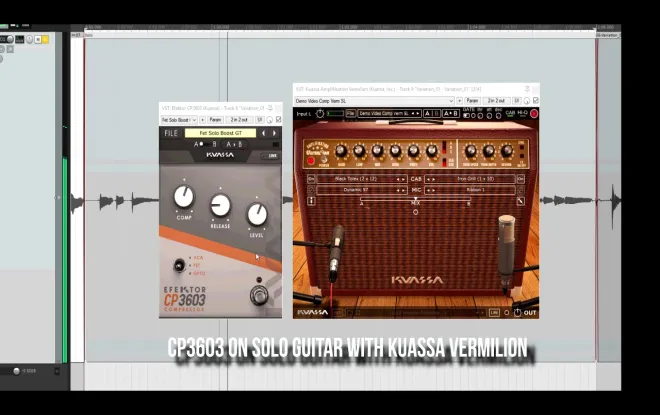The height and width of the screenshot is (415, 660).
Task: Click wet/dry knob in Vermilion window header
Action: (527, 101)
